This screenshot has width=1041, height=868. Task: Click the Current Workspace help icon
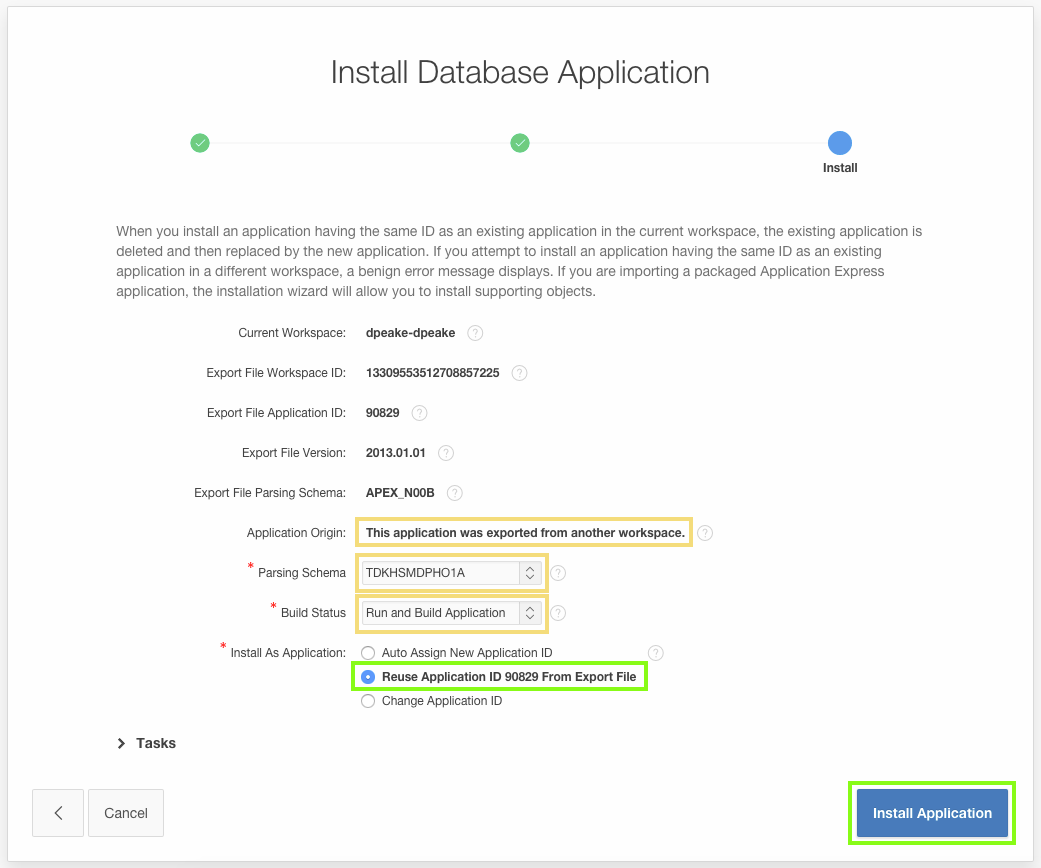coord(475,333)
